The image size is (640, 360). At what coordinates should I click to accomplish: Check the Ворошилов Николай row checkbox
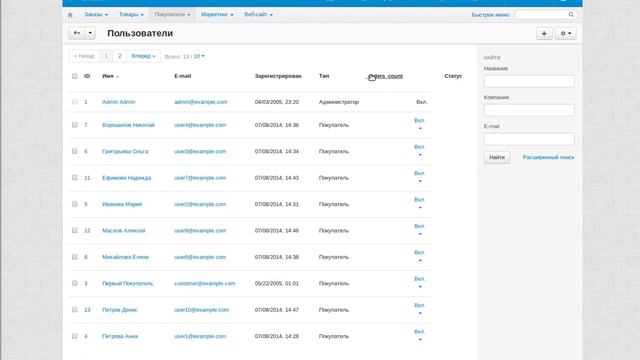tap(74, 125)
